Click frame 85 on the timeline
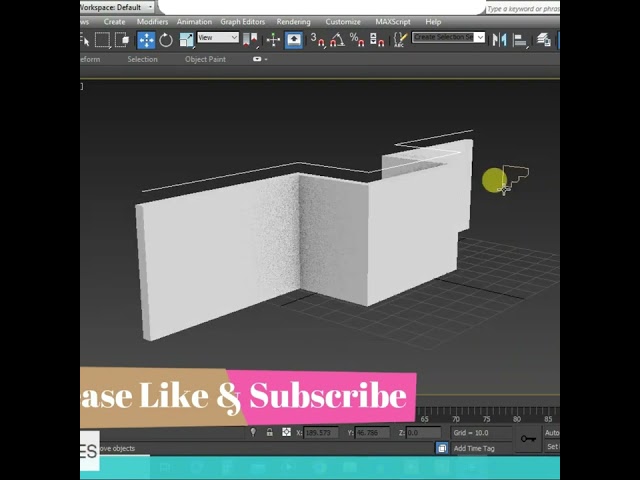Image resolution: width=640 pixels, height=480 pixels. click(548, 419)
